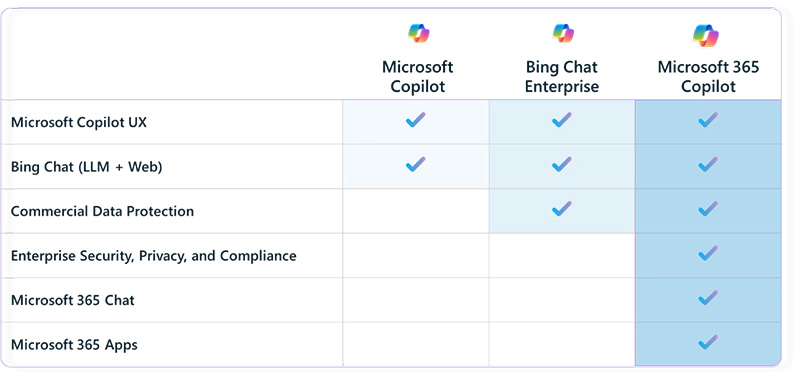Screen dimensions: 800x378
Task: Click the Enterprise Security checkmark under Microsoft 365 Copilot
Action: (x=708, y=254)
